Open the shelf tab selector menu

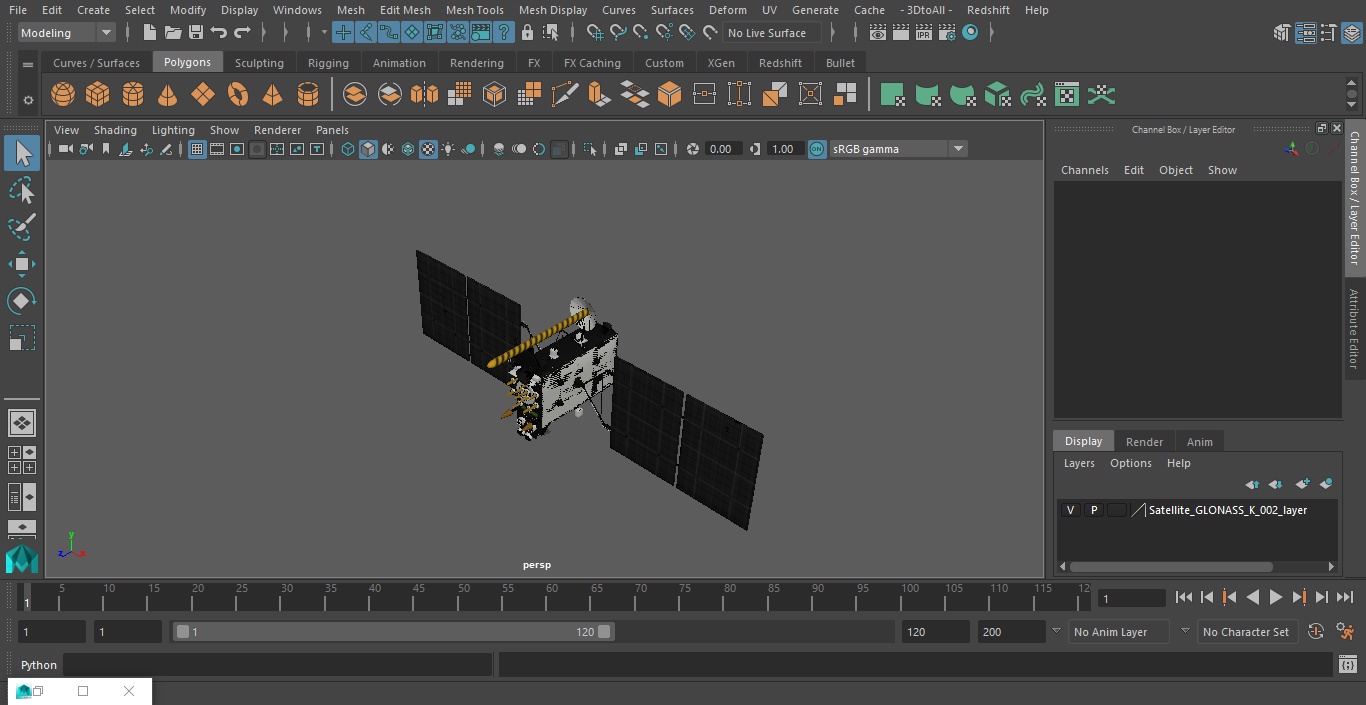[x=28, y=64]
